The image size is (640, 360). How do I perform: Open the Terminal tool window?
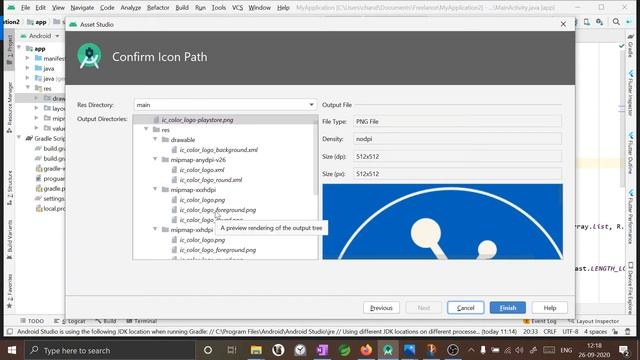pyautogui.click(x=141, y=321)
